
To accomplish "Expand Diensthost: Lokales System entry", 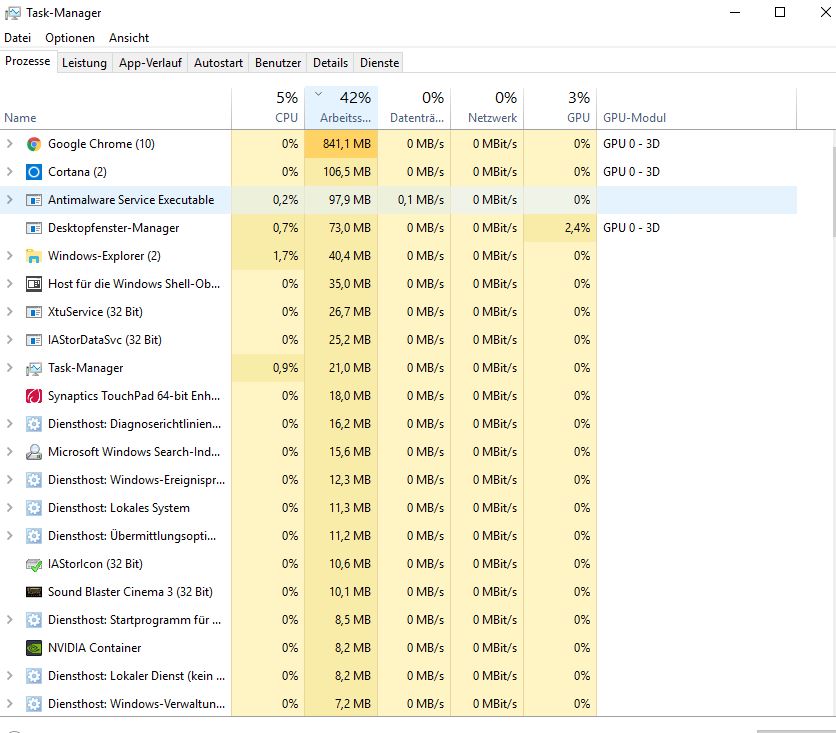I will (10, 508).
